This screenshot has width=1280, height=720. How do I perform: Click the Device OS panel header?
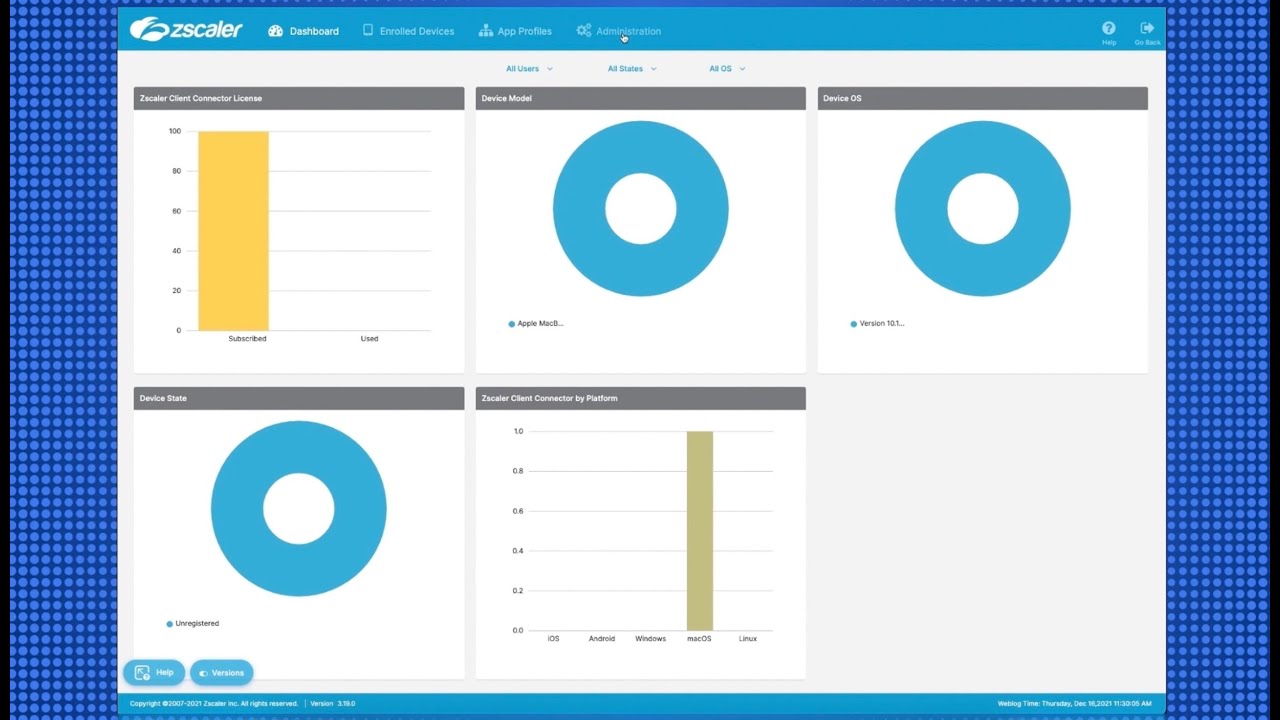[982, 98]
